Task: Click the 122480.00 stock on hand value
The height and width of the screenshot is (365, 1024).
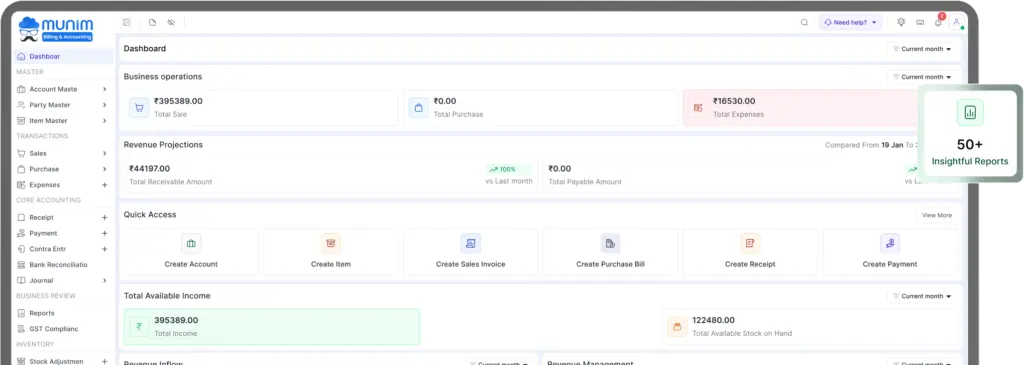Action: click(x=713, y=320)
